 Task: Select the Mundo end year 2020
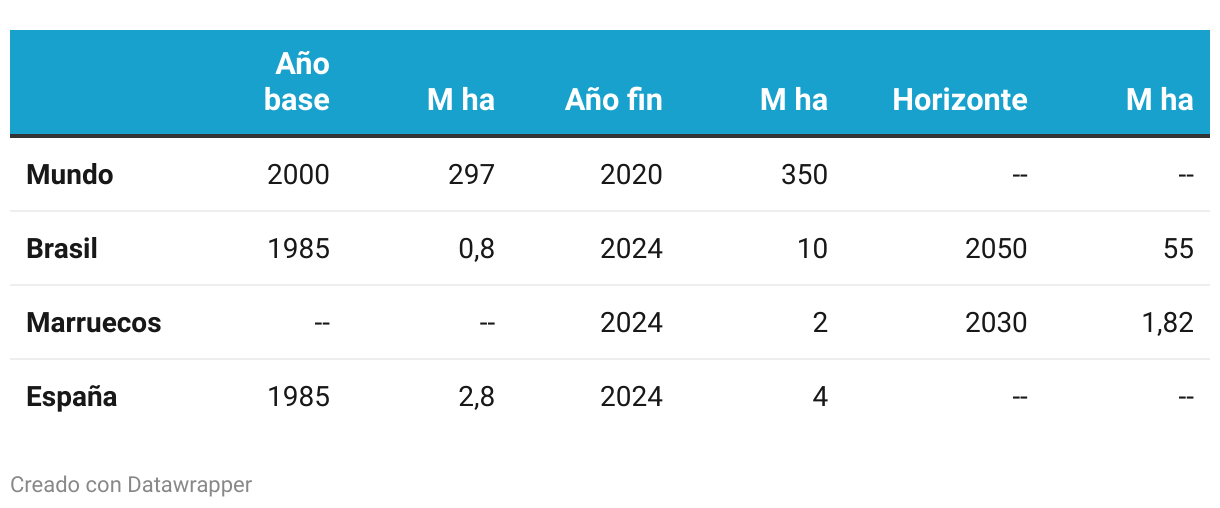coord(632,175)
